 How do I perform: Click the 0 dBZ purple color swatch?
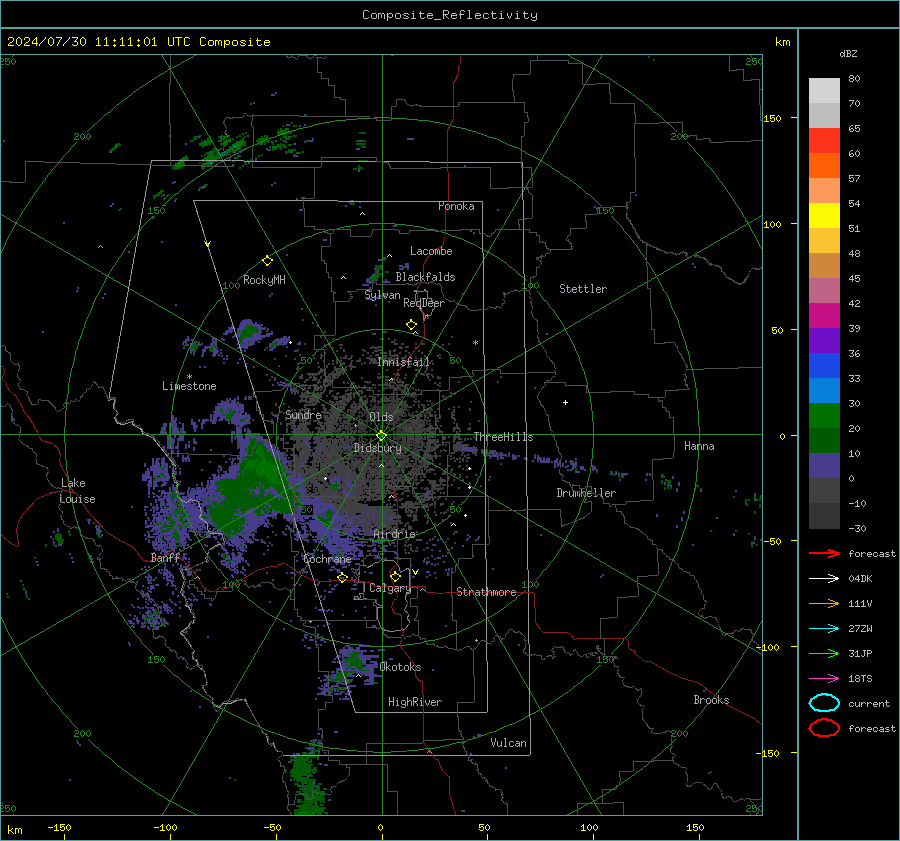click(x=824, y=465)
